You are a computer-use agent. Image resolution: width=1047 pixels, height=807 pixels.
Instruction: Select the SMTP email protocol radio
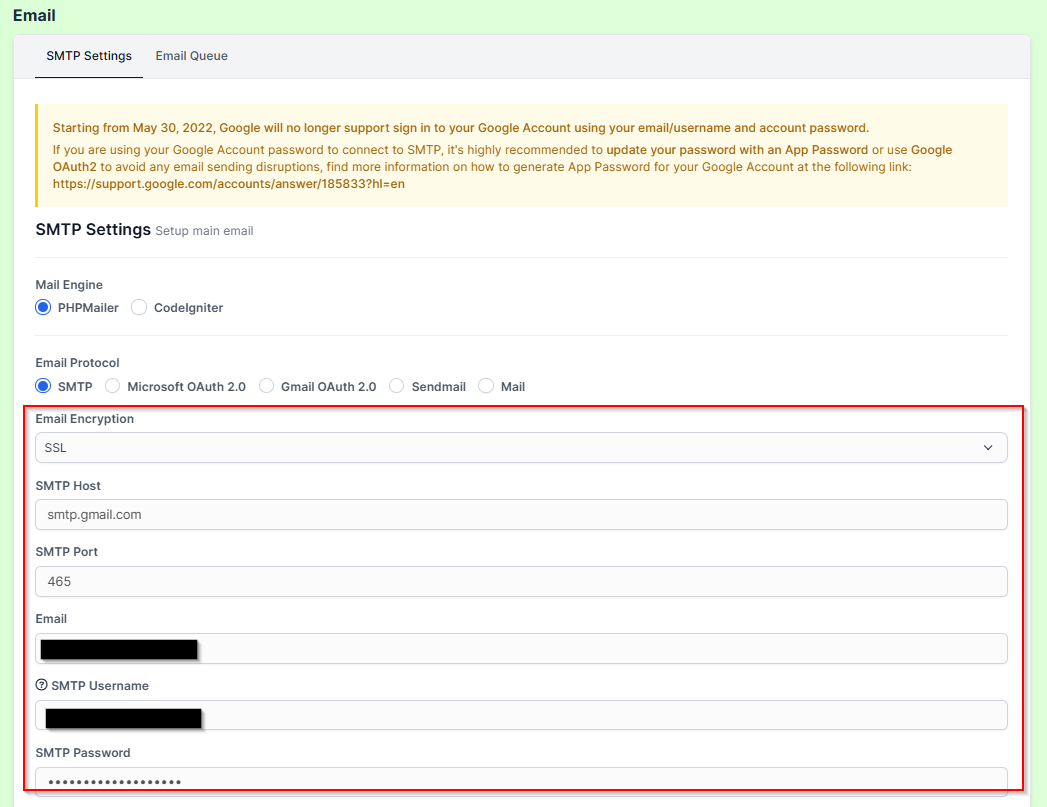pos(43,386)
